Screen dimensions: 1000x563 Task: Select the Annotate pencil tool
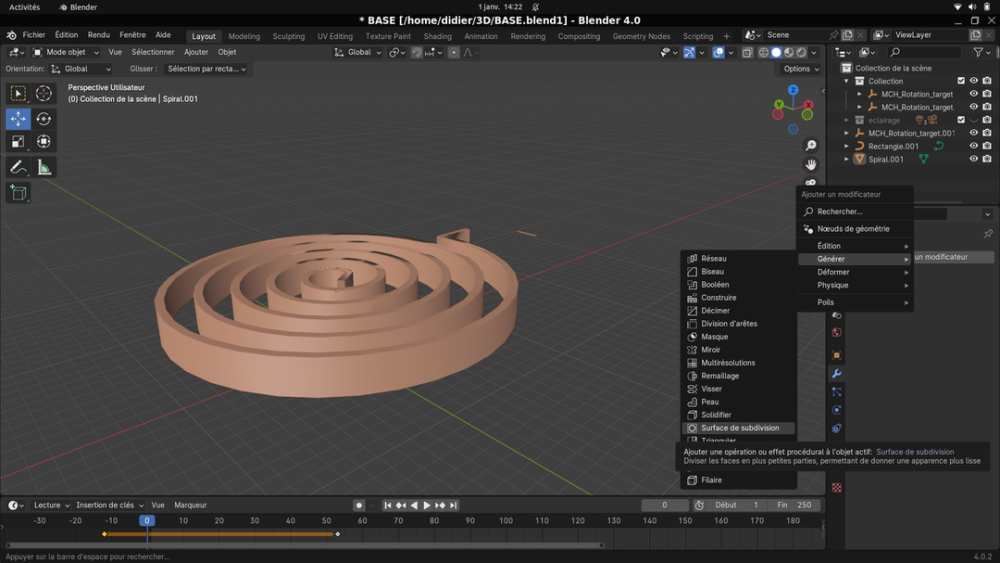[18, 168]
